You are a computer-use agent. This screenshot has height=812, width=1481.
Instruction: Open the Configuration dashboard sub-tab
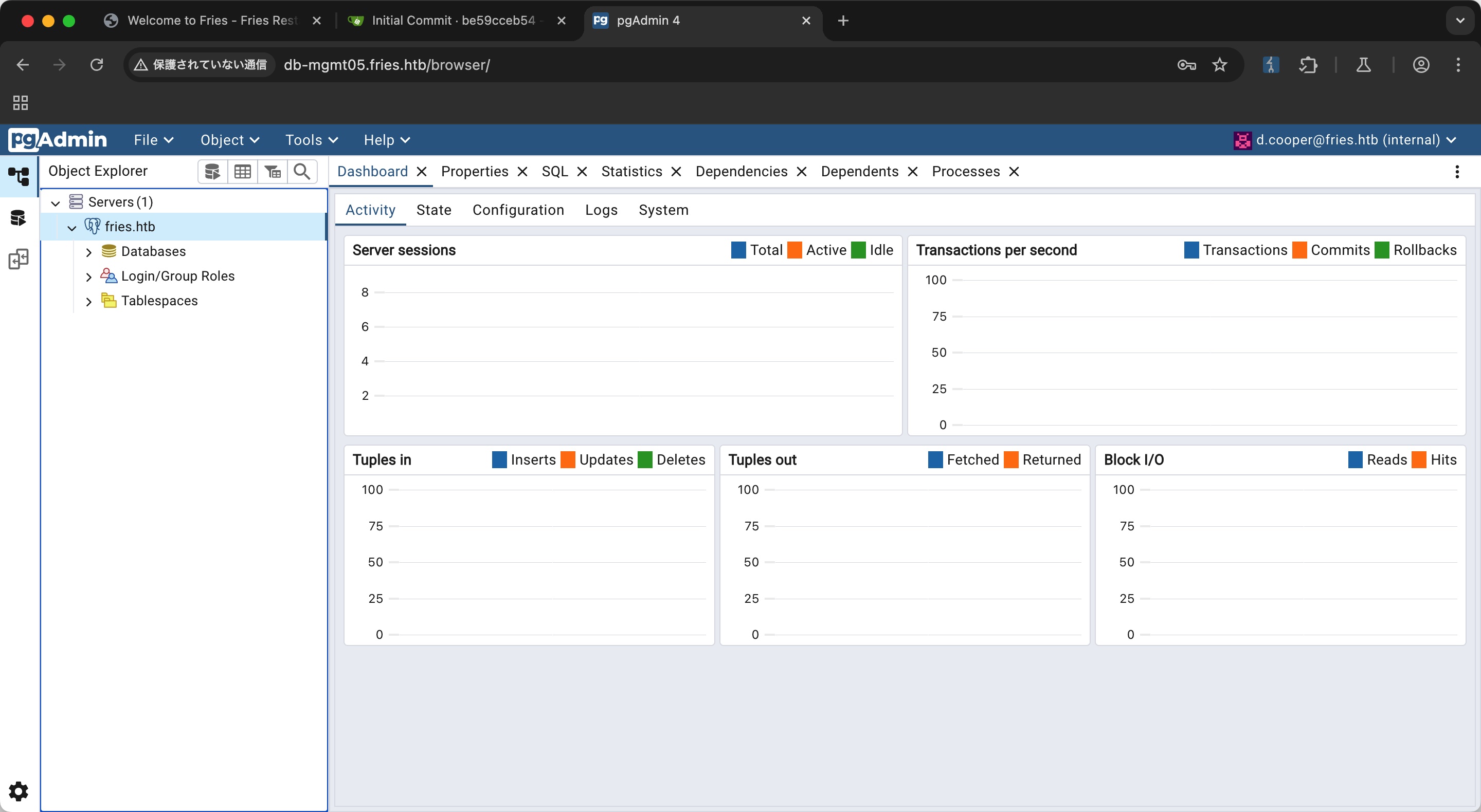518,210
